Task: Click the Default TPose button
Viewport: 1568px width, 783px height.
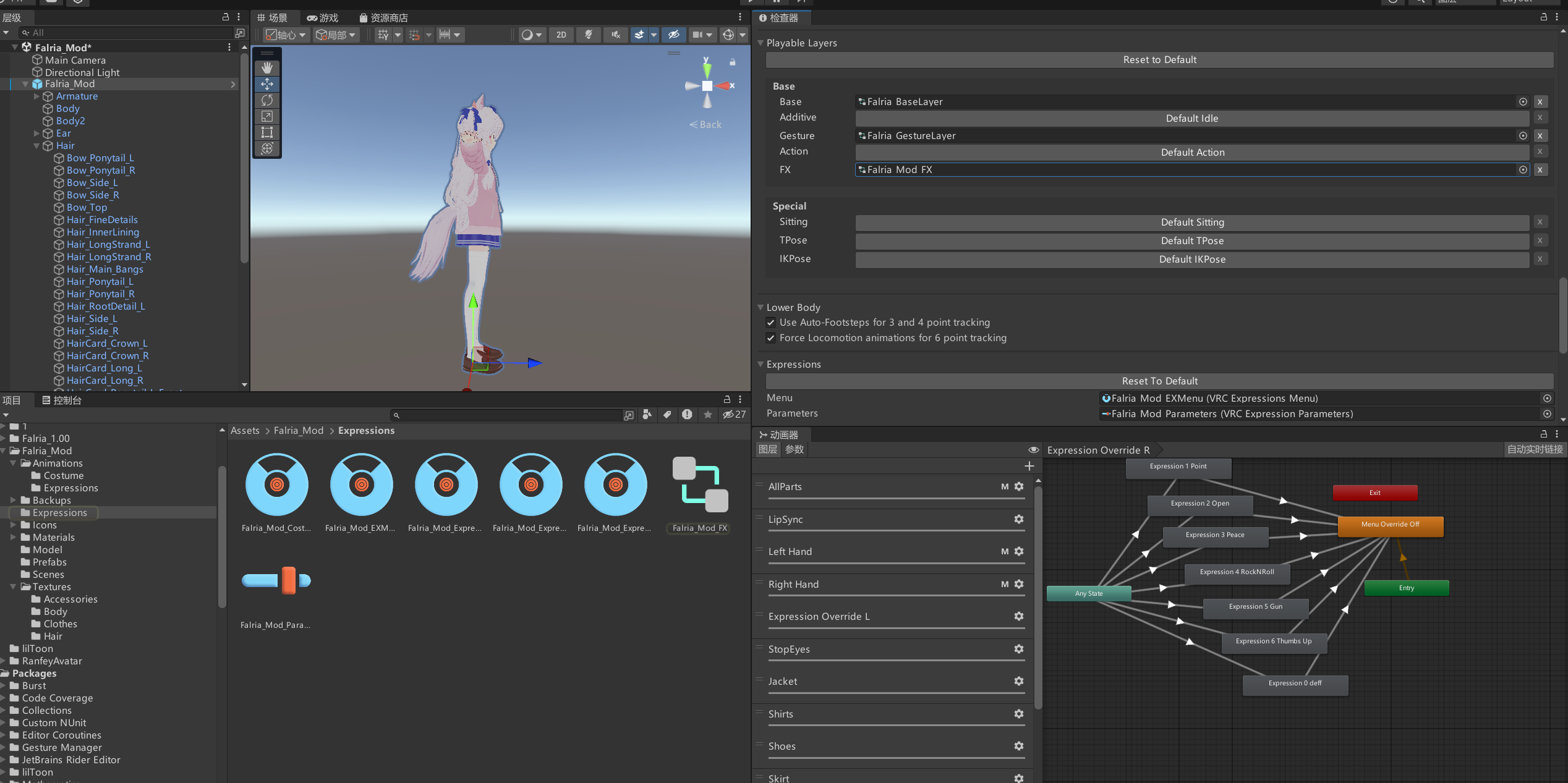Action: point(1192,241)
